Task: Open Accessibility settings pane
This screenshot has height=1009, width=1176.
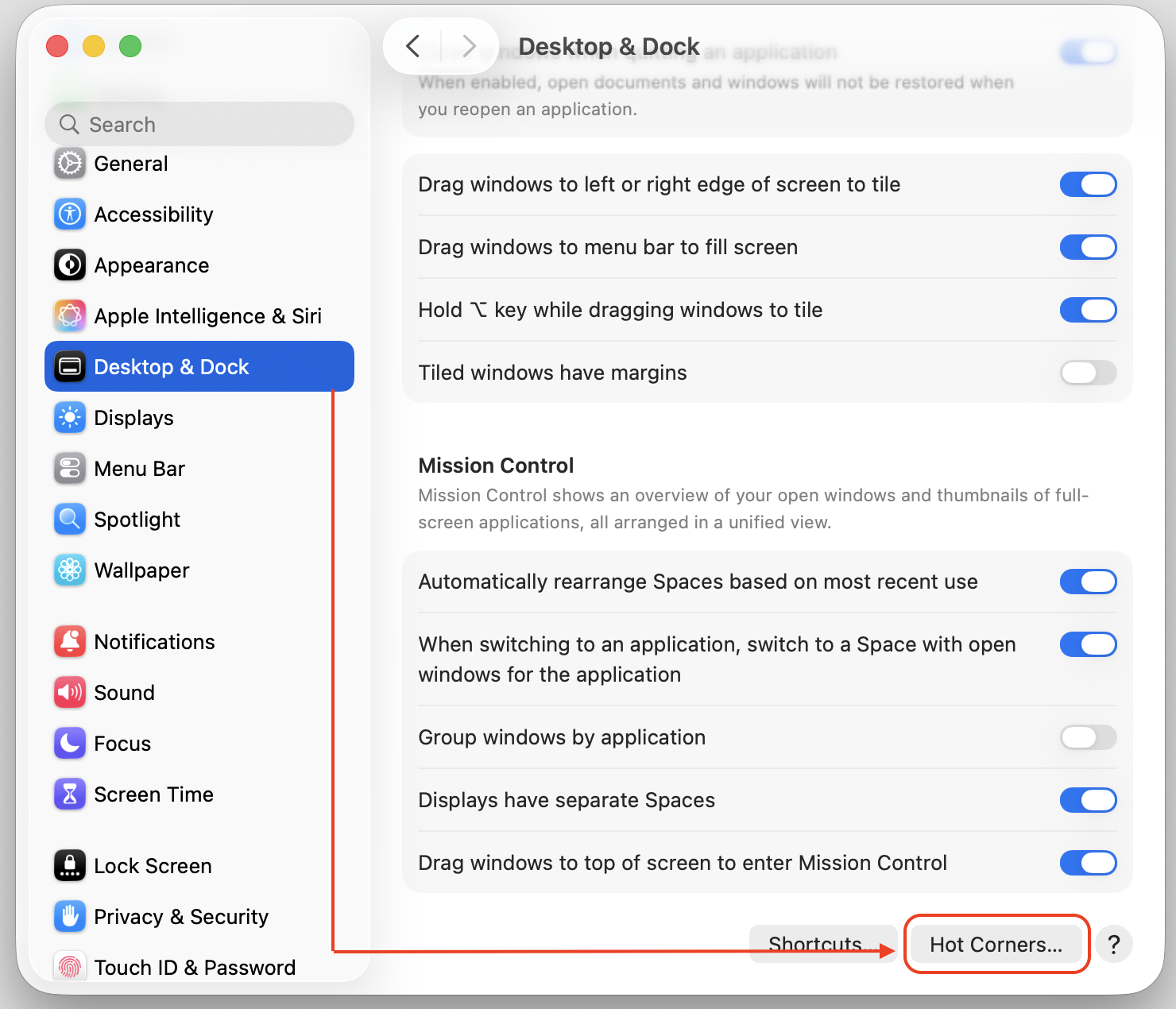Action: pos(199,215)
